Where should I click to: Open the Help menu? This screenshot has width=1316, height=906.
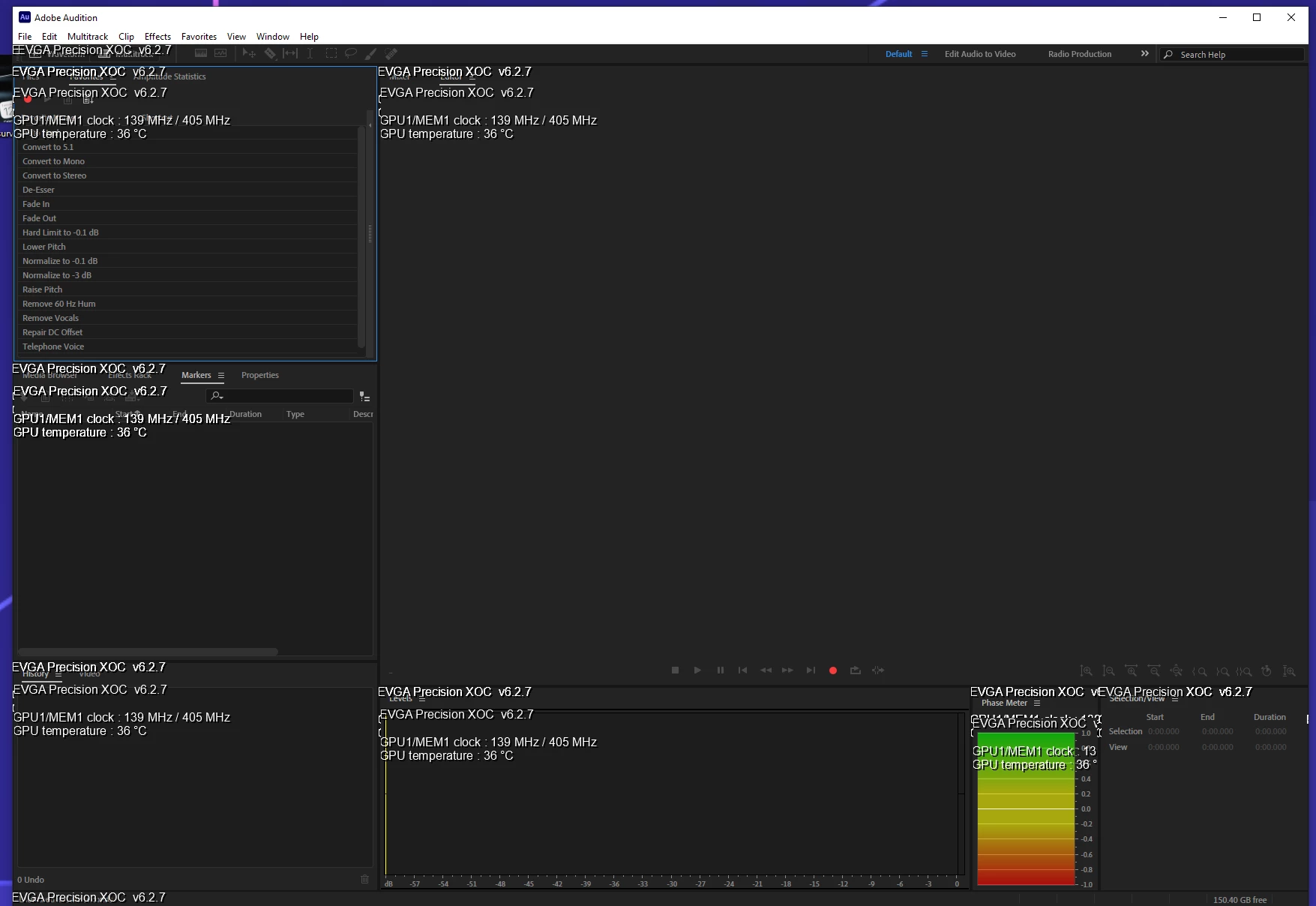(x=309, y=36)
